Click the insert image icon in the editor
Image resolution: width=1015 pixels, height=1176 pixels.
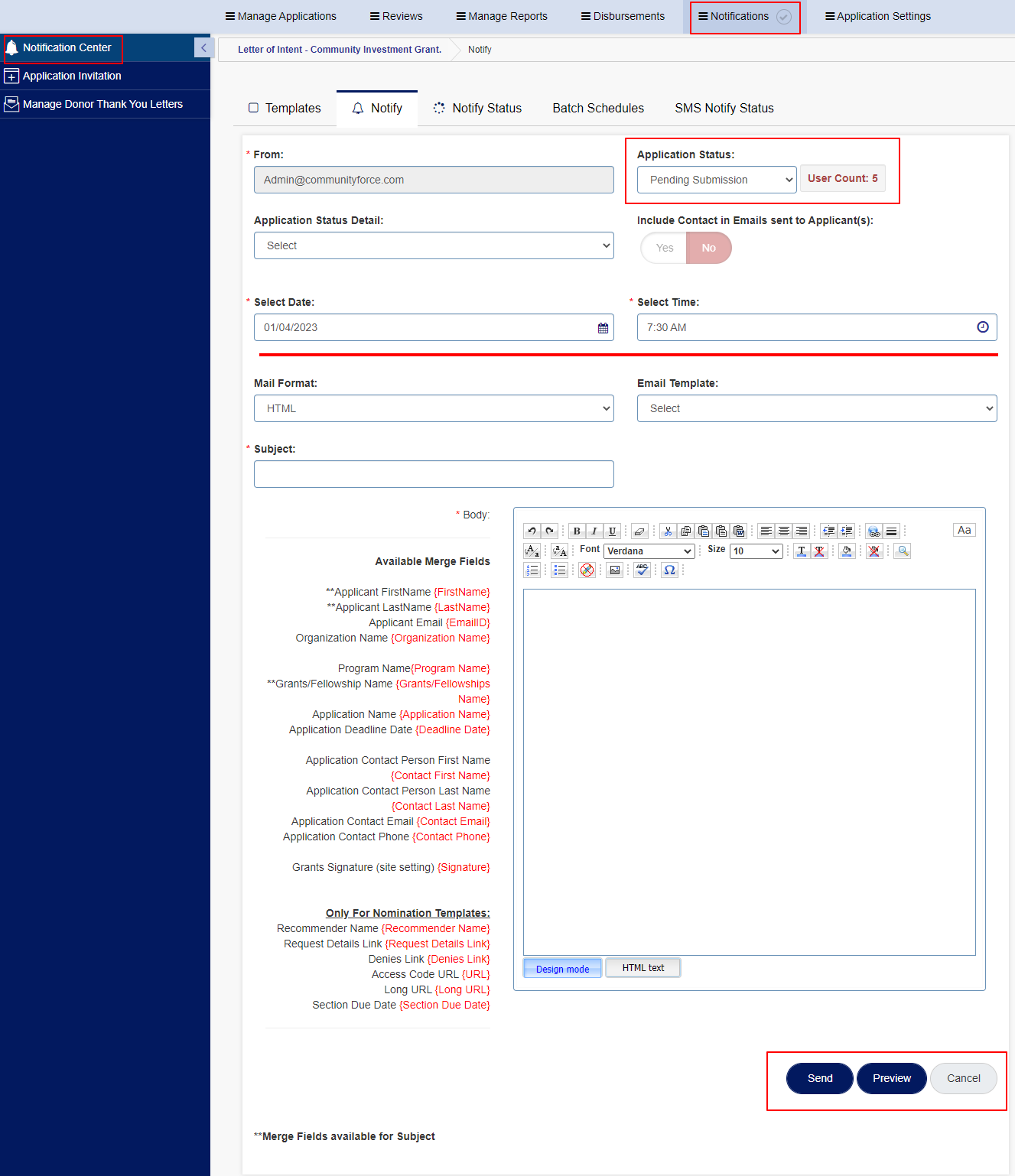(x=614, y=570)
